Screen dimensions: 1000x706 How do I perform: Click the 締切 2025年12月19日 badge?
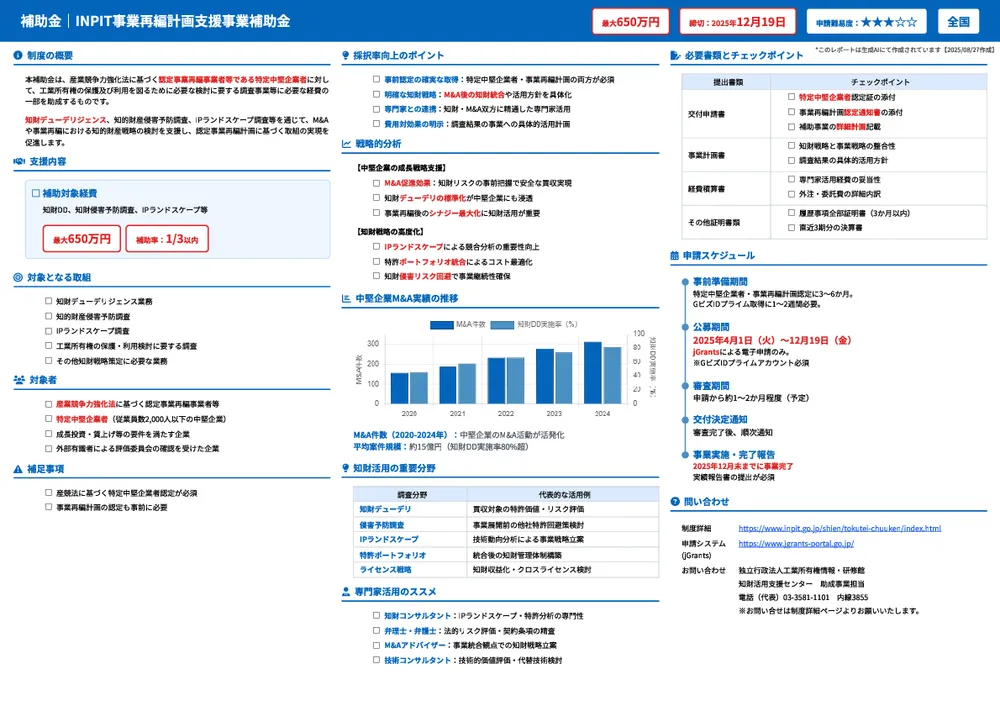tap(737, 22)
